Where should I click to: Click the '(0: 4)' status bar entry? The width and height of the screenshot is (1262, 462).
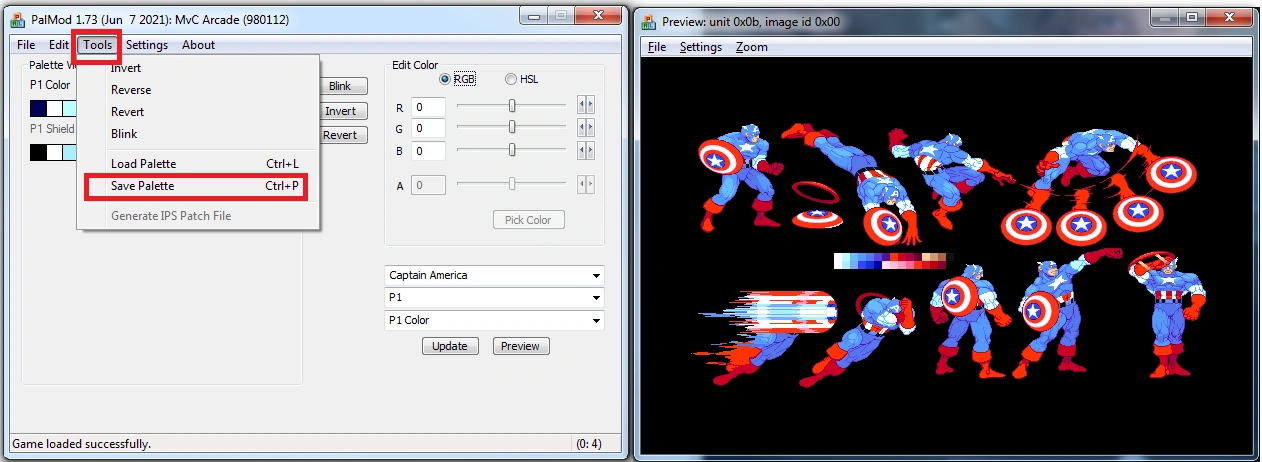(x=589, y=443)
